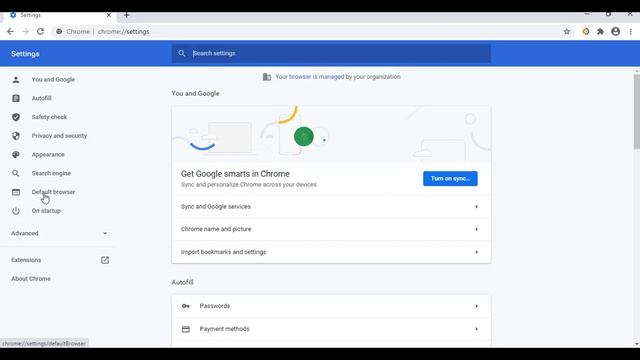
Task: Open a new tab with the plus button
Action: tap(127, 16)
